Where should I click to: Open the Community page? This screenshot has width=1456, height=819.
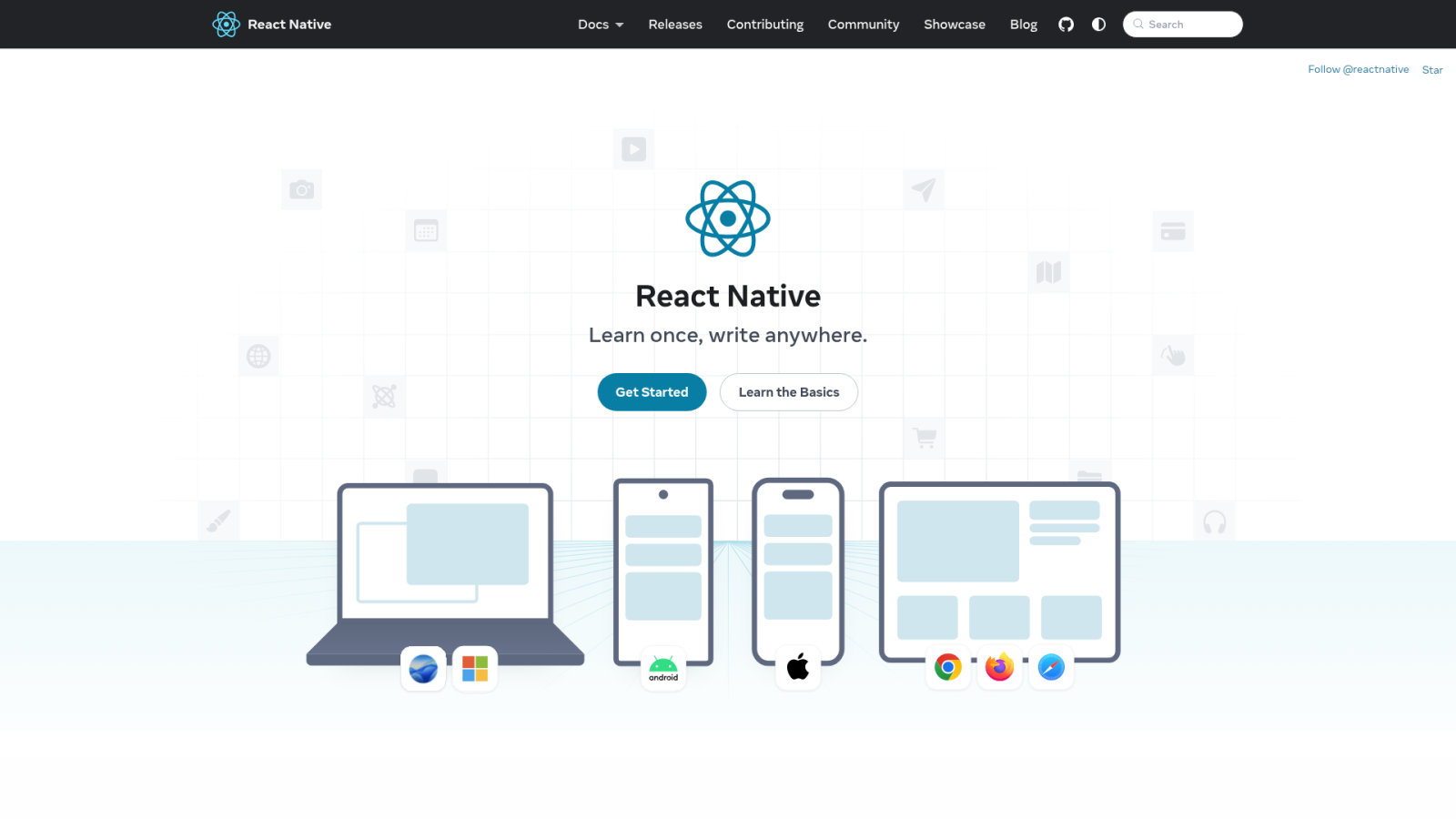[864, 25]
